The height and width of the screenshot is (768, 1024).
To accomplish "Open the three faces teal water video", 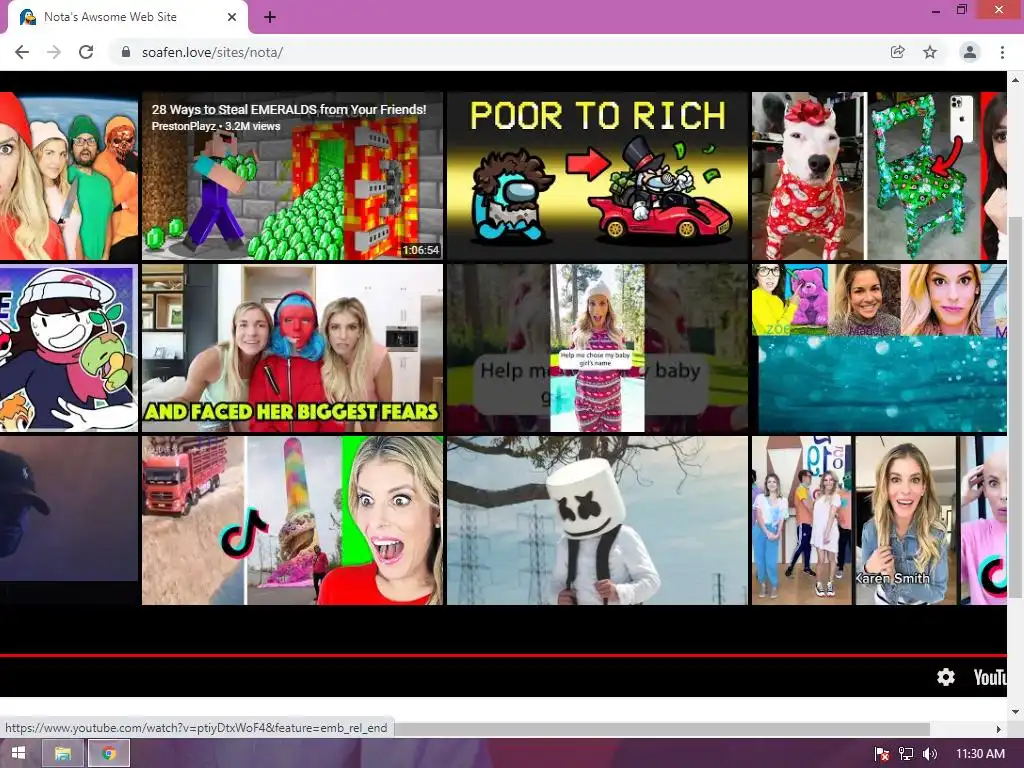I will pyautogui.click(x=879, y=348).
